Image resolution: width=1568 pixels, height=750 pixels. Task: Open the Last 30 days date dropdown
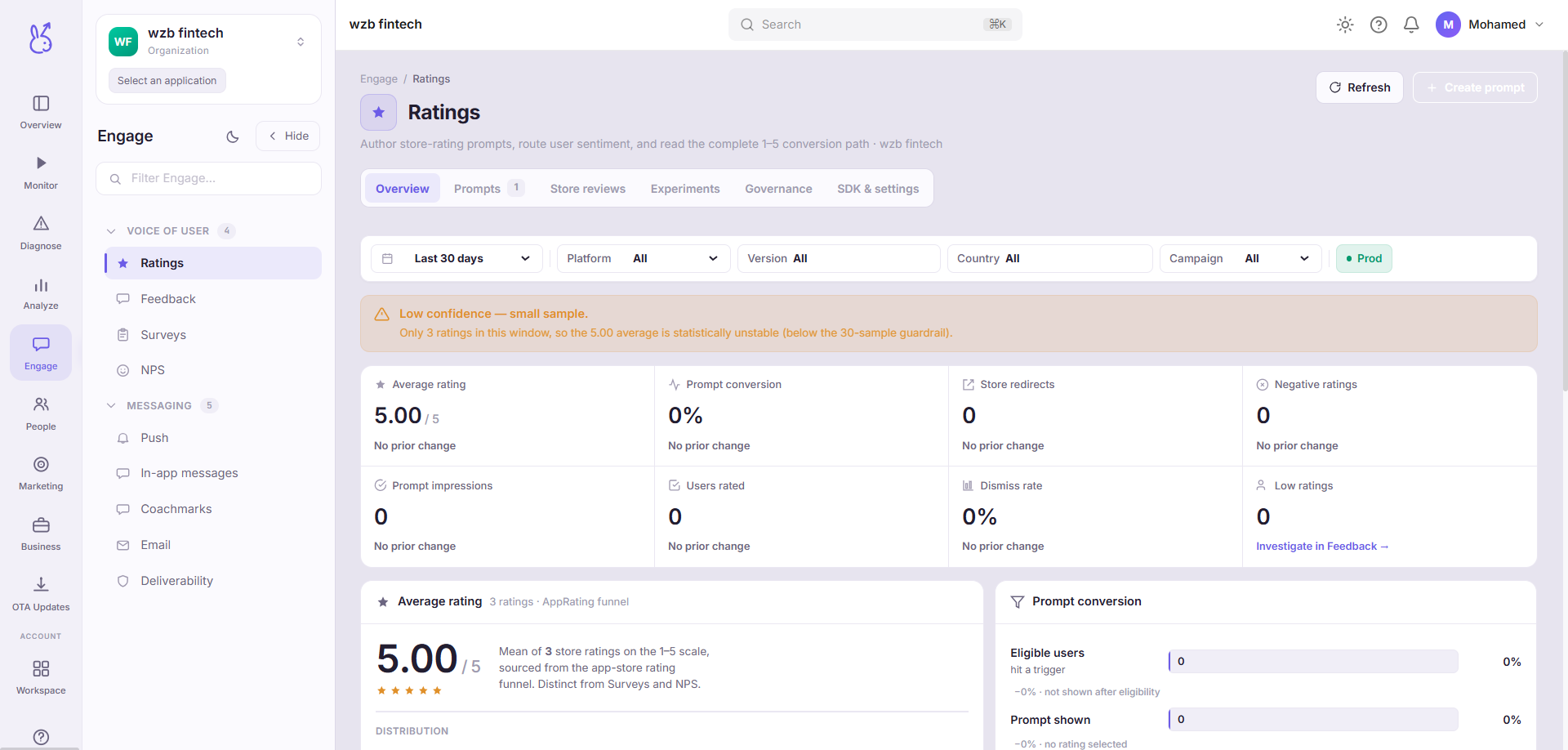click(457, 258)
